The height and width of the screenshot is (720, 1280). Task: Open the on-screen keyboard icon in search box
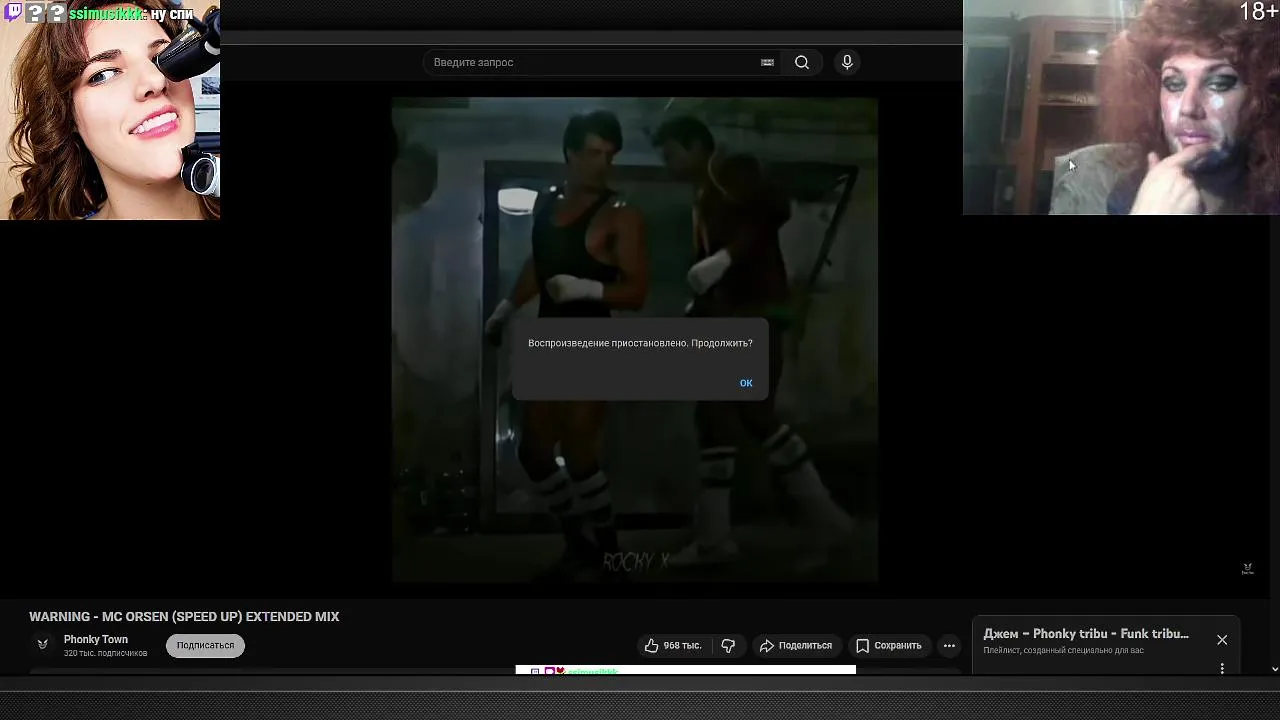(x=767, y=62)
